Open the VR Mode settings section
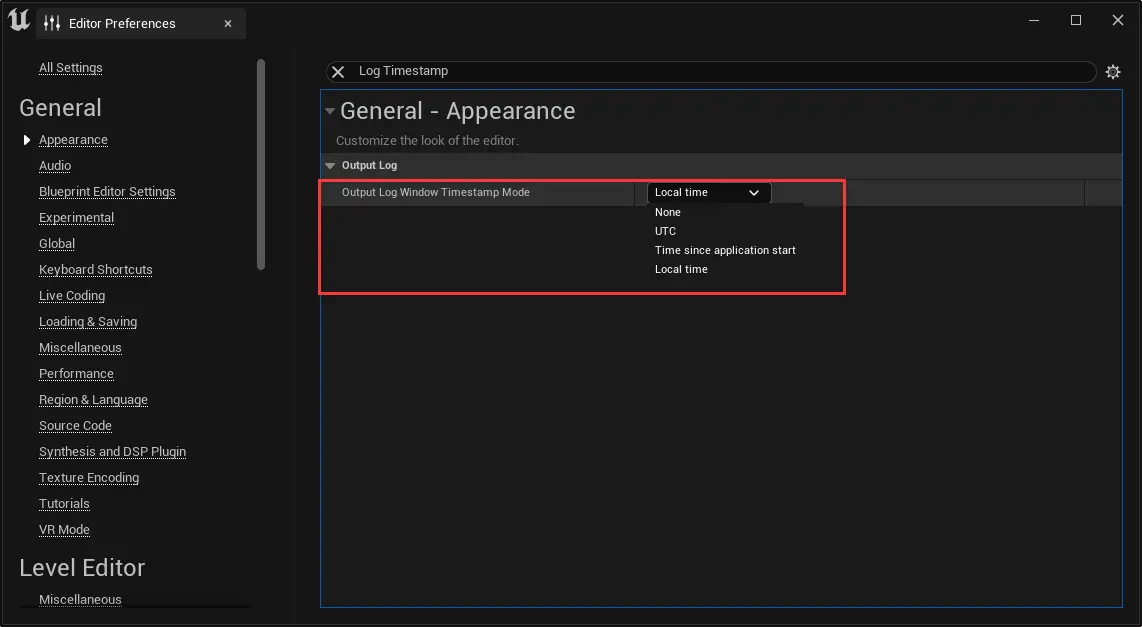 [64, 530]
